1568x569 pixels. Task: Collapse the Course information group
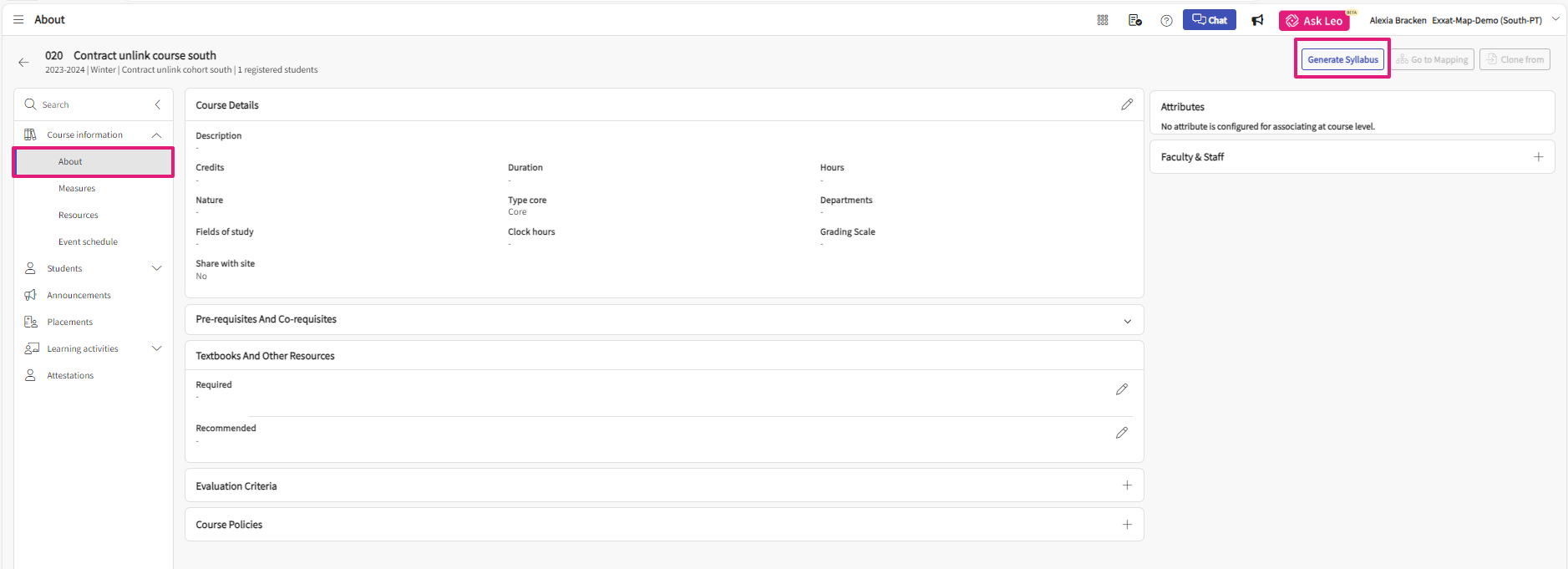click(x=156, y=135)
